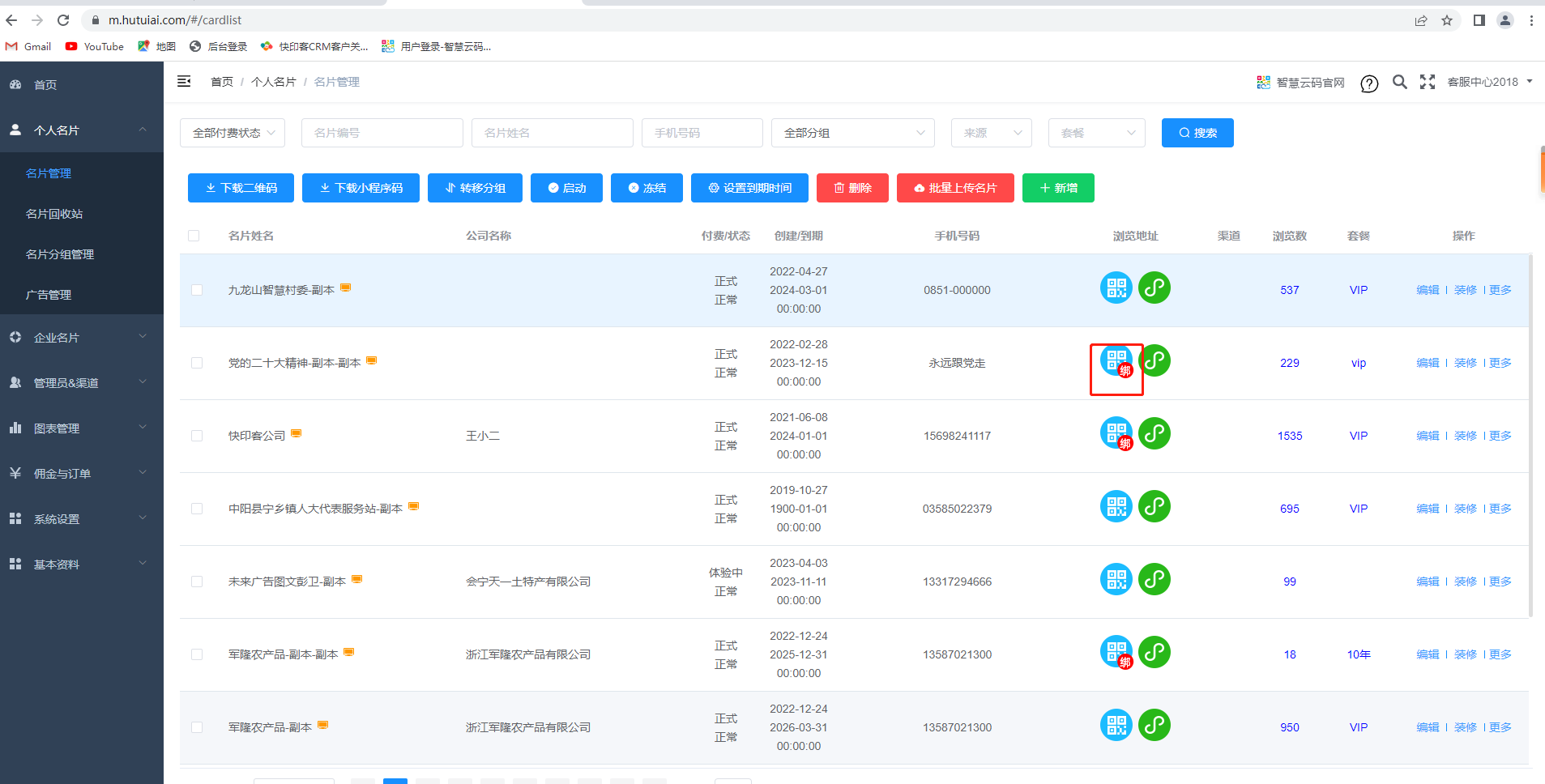Open the help question mark icon
Screen dimensions: 1545x784
point(1369,83)
